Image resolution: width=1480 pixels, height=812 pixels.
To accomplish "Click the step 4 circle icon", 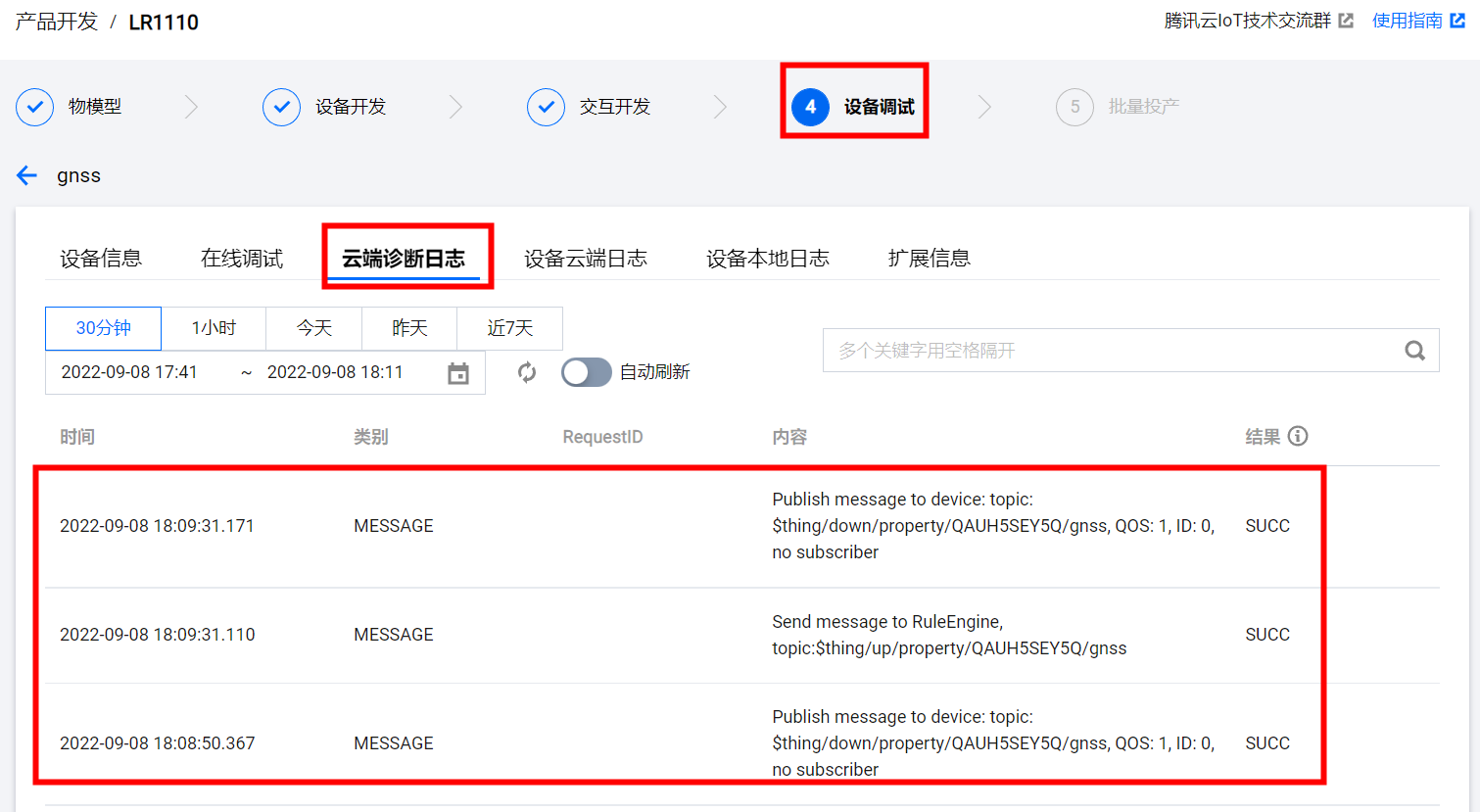I will point(810,107).
